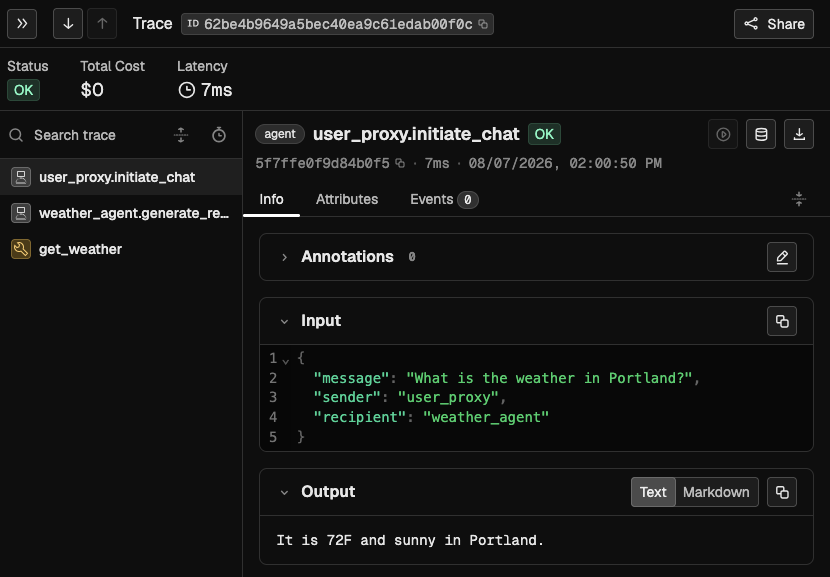Collapse the Output section
The width and height of the screenshot is (830, 577).
(x=284, y=492)
